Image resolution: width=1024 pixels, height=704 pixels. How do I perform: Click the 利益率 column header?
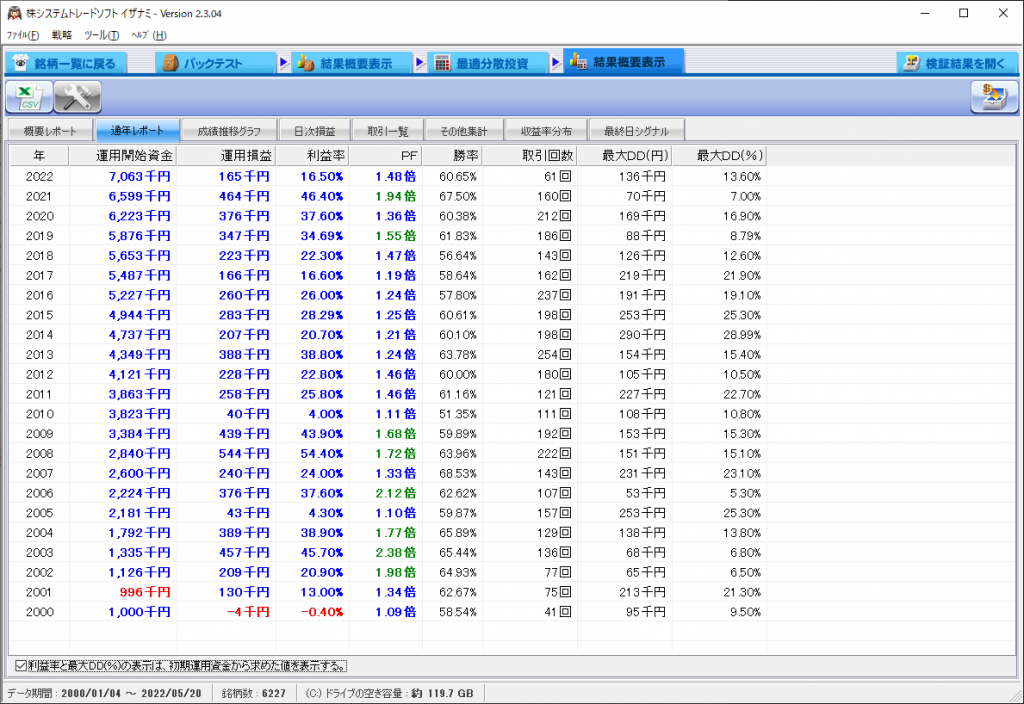(312, 155)
